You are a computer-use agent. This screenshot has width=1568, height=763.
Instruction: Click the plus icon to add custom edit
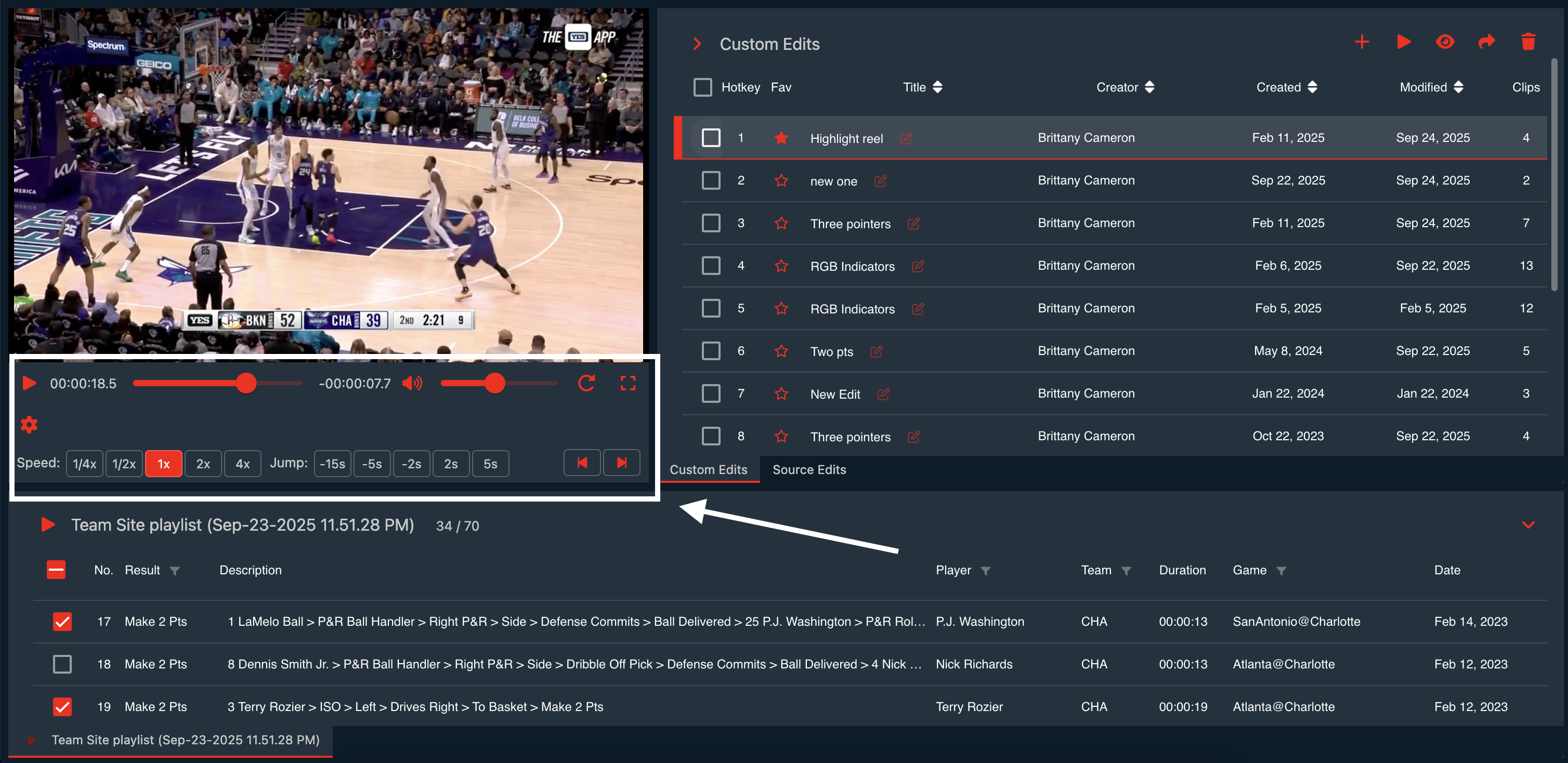pyautogui.click(x=1362, y=42)
